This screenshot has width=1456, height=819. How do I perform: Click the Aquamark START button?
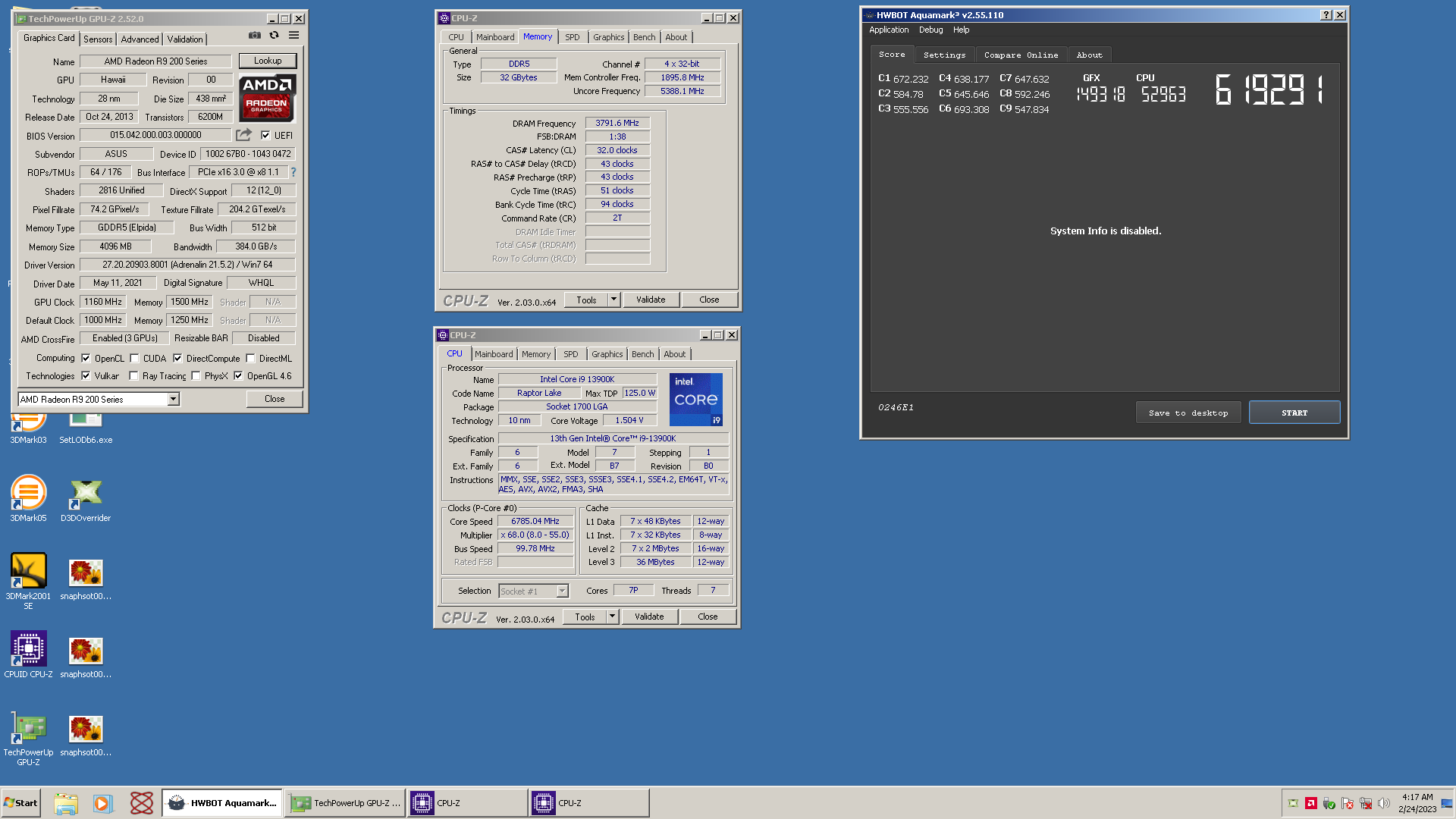tap(1294, 413)
